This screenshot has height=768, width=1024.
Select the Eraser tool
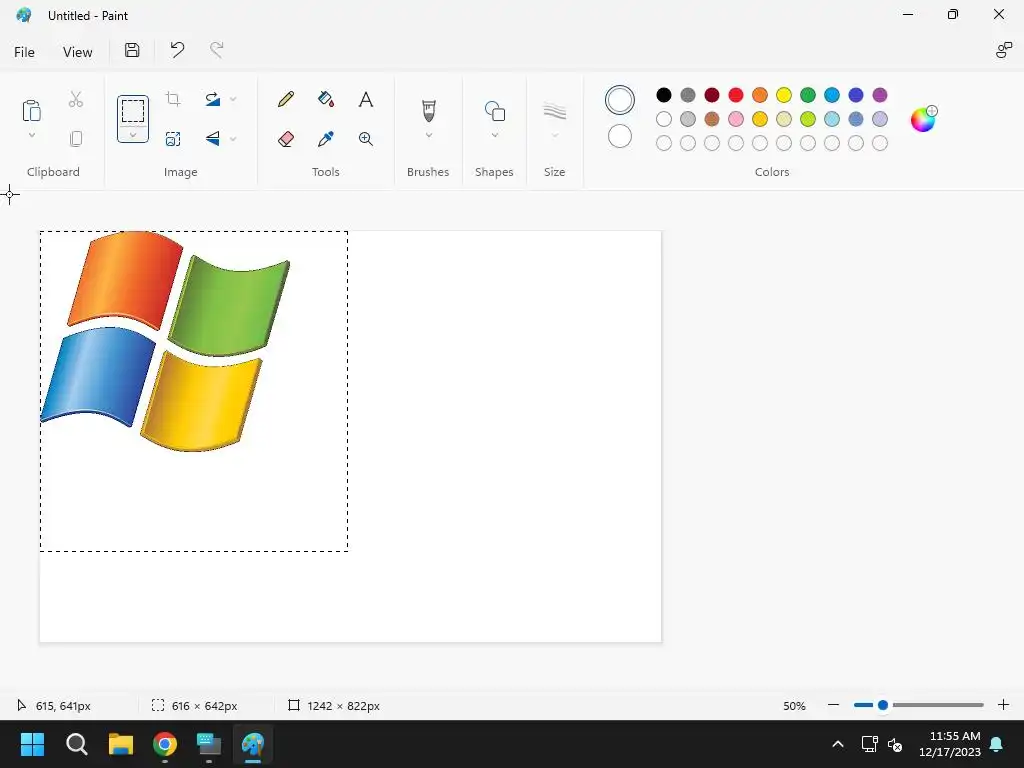[285, 138]
